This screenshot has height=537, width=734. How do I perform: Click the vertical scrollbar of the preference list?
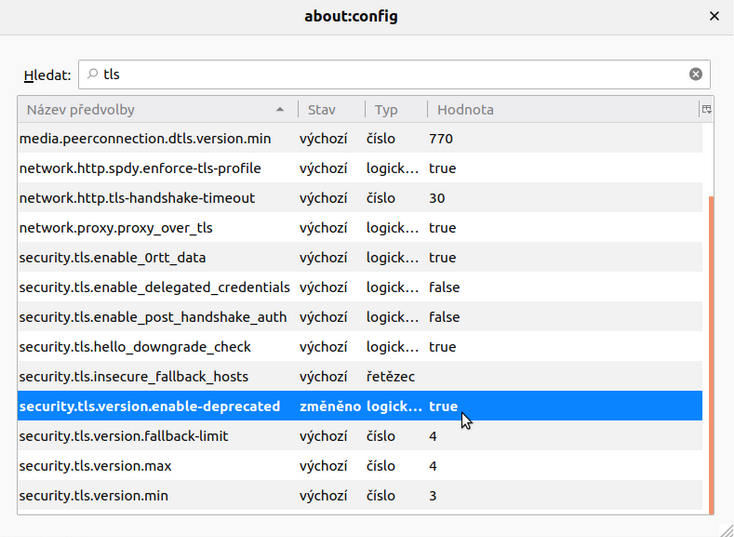[709, 350]
